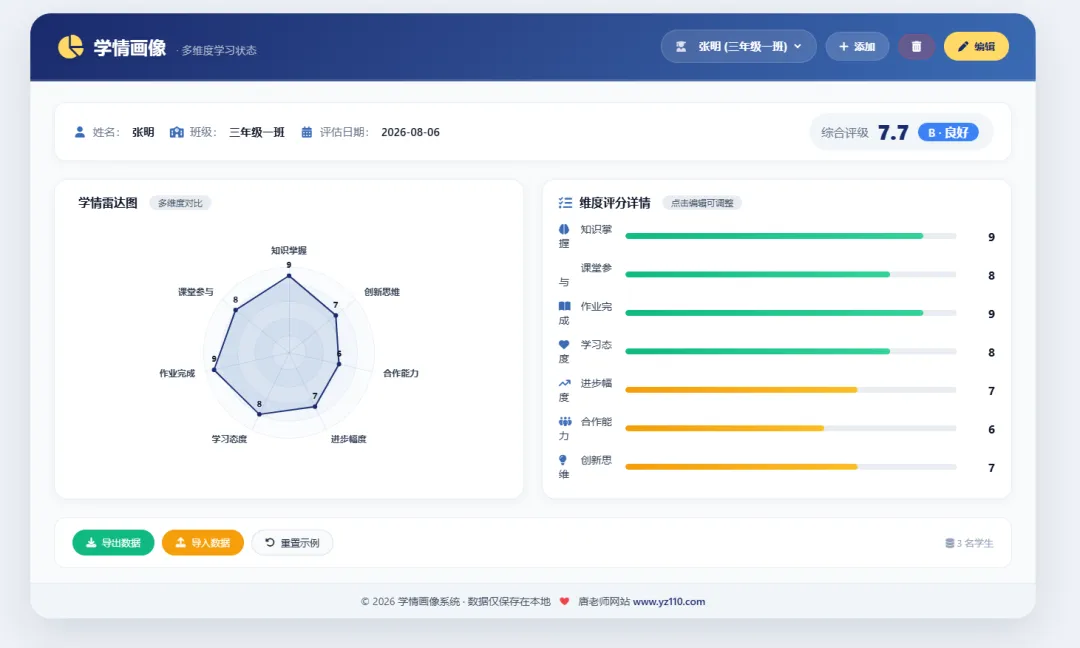Image resolution: width=1080 pixels, height=648 pixels.
Task: Click the score 6 for 合作能力
Action: (x=991, y=430)
